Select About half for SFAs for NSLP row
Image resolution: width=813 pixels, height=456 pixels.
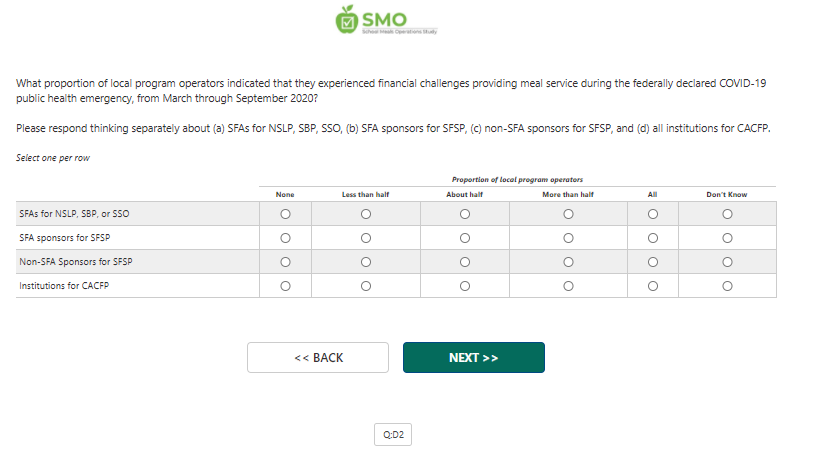click(465, 214)
